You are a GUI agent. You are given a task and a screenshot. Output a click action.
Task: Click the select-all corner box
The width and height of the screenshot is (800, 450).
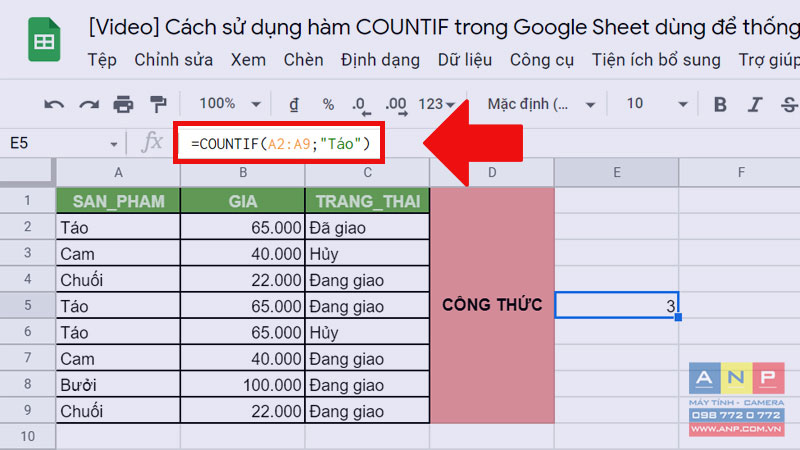click(x=27, y=172)
